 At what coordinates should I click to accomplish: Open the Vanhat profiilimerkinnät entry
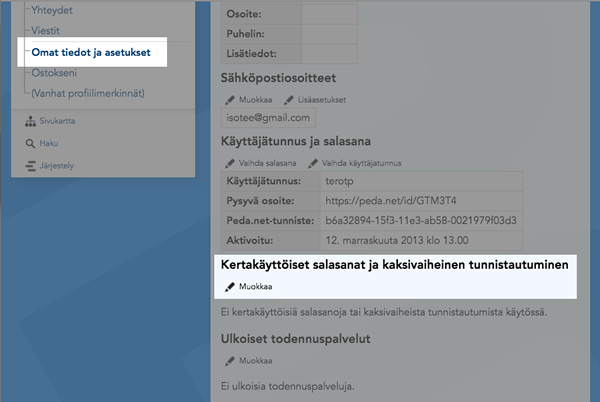[88, 93]
